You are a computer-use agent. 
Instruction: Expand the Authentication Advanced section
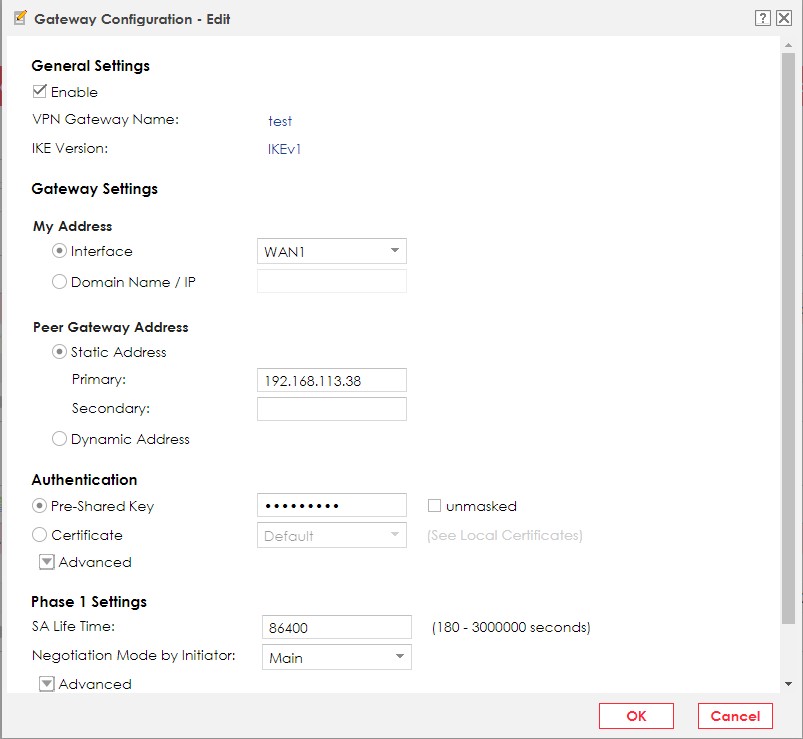47,562
